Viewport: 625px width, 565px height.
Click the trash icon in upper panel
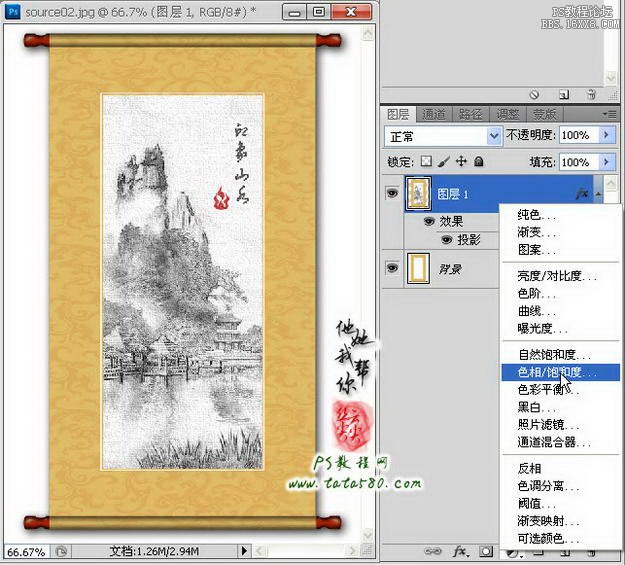pyautogui.click(x=592, y=95)
